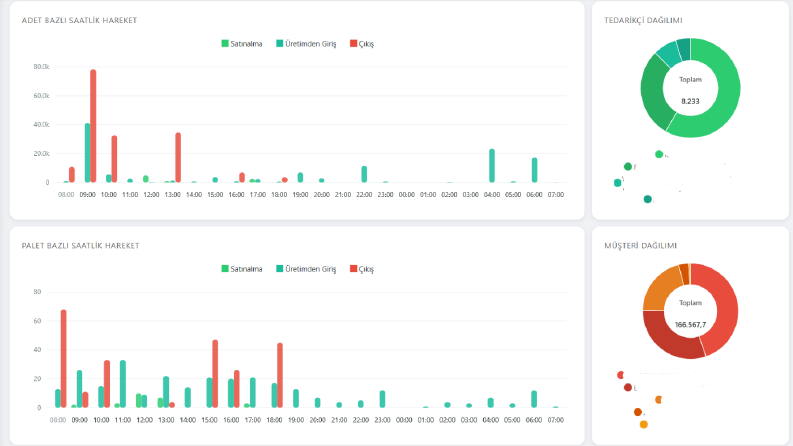Viewport: 793px width, 446px height.
Task: Toggle Üretimden Giriş legend in Adet Bazlı chart
Action: pyautogui.click(x=306, y=44)
